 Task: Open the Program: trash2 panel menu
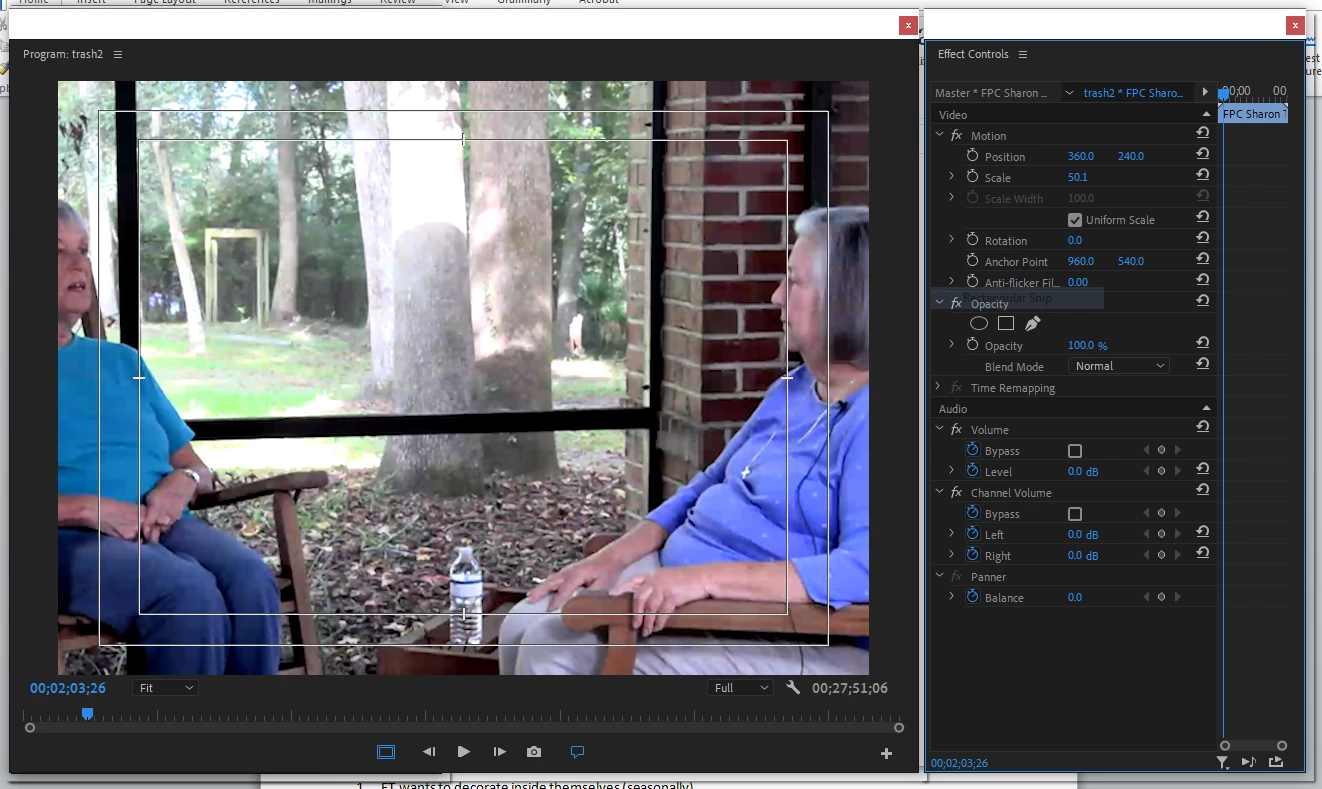118,54
